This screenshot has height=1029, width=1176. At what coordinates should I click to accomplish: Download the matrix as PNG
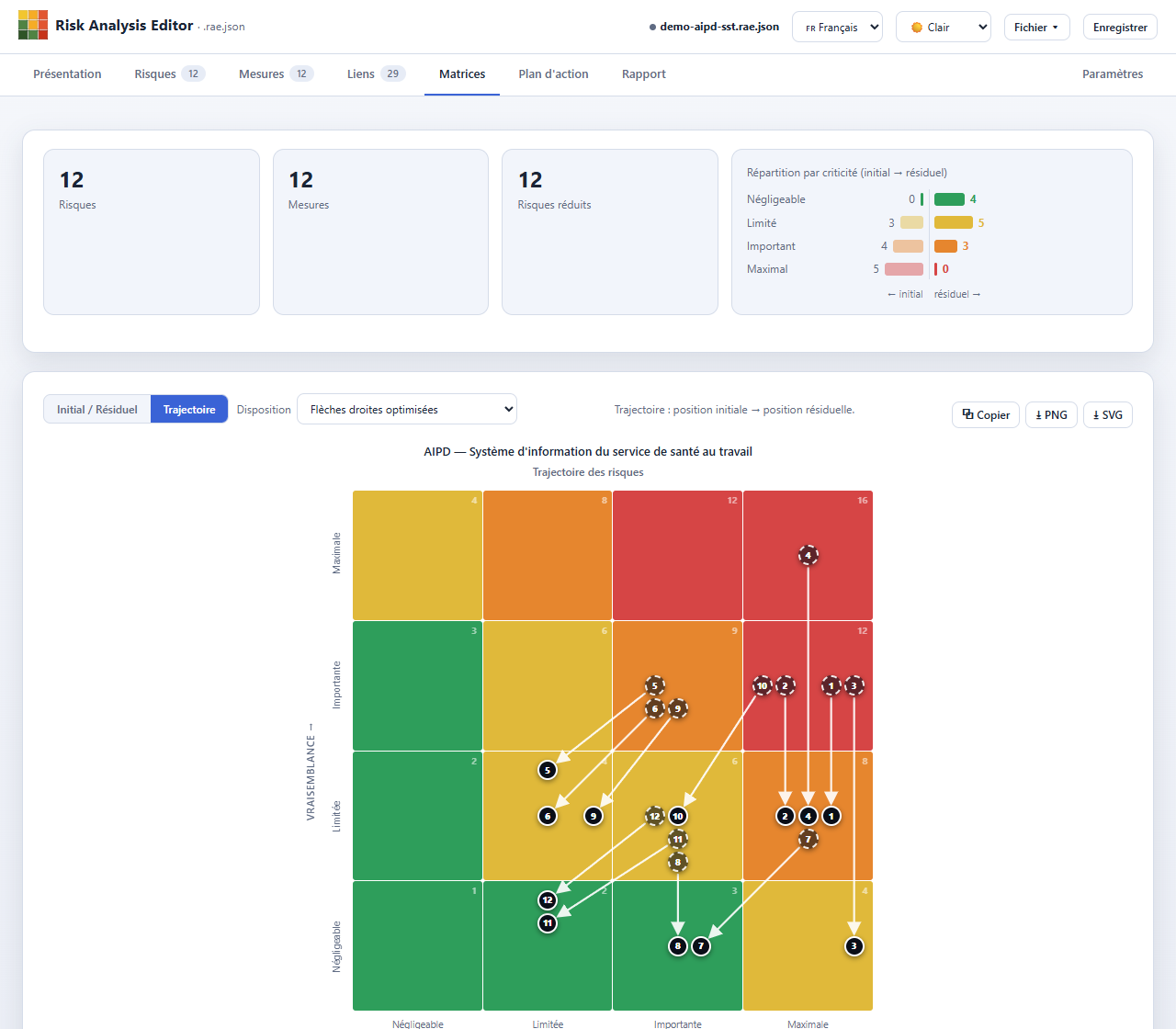[1051, 415]
